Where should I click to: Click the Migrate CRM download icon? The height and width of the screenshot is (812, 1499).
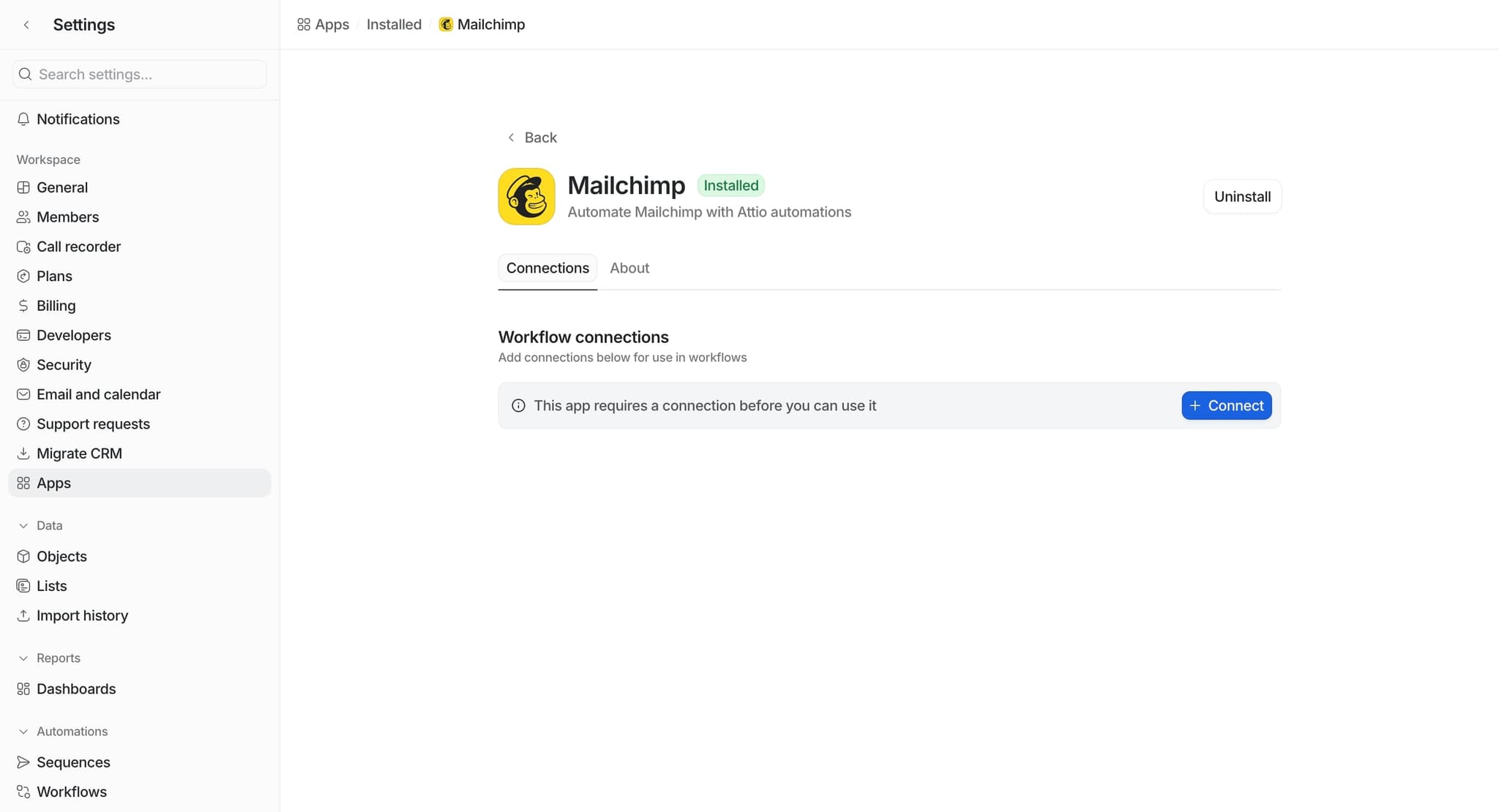tap(23, 454)
